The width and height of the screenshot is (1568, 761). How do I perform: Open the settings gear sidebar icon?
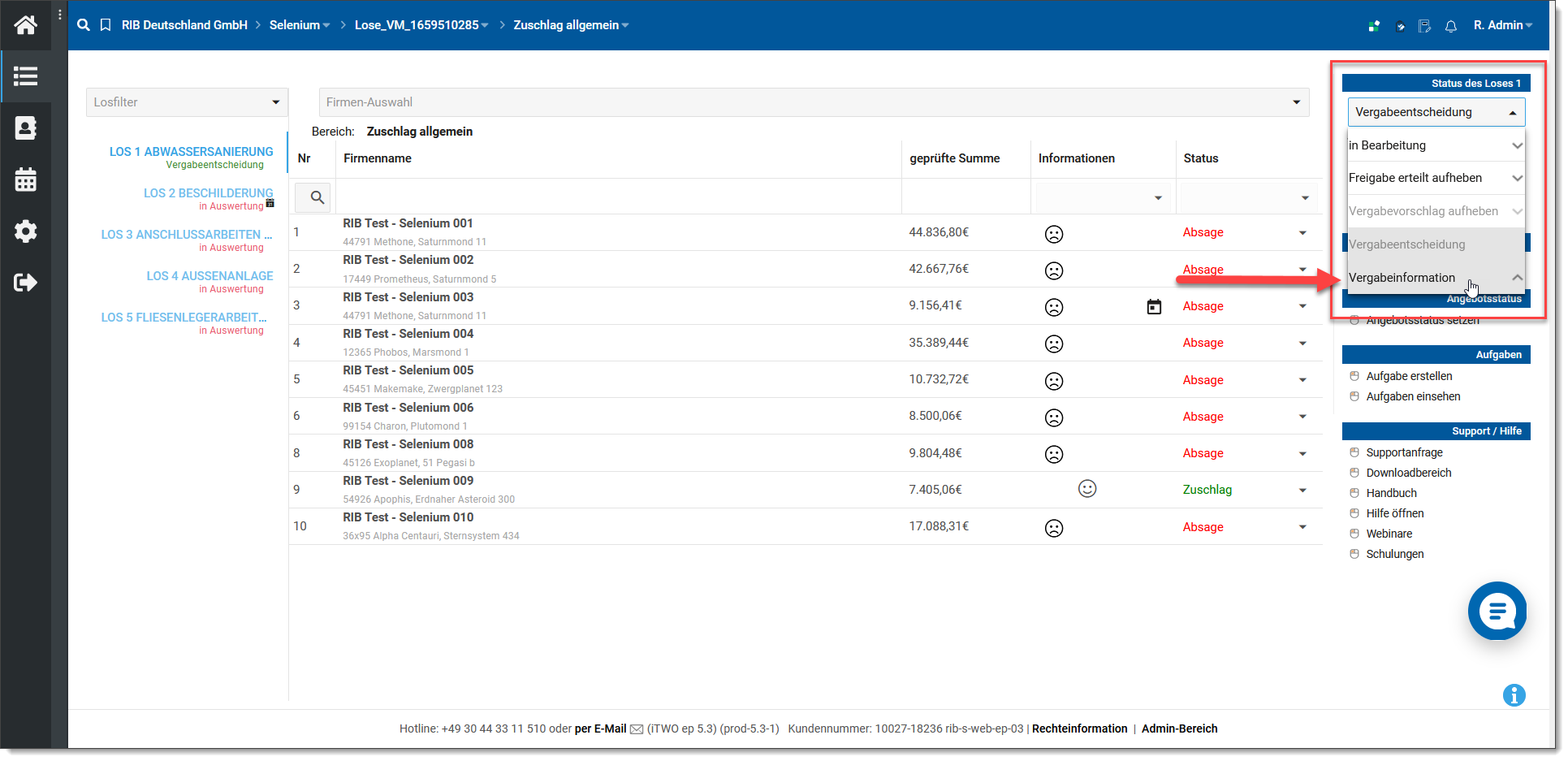tap(25, 231)
